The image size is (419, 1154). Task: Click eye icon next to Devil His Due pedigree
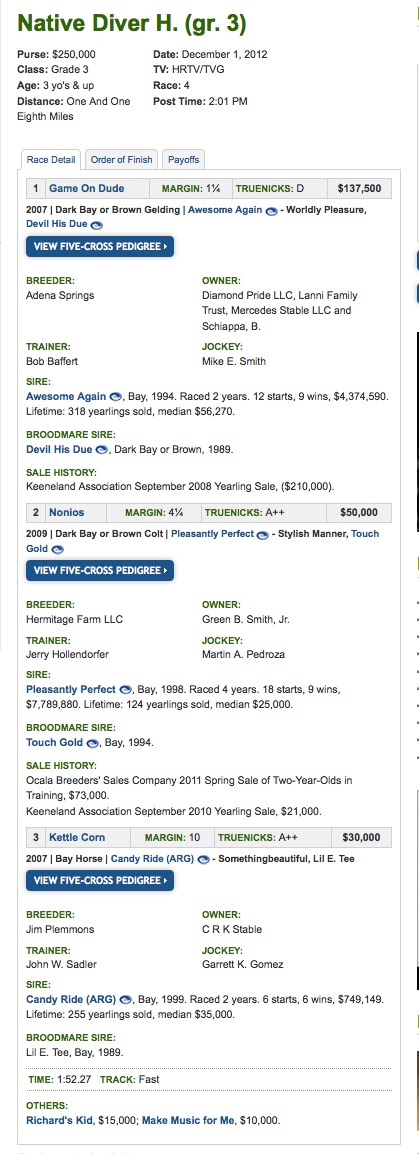96,224
